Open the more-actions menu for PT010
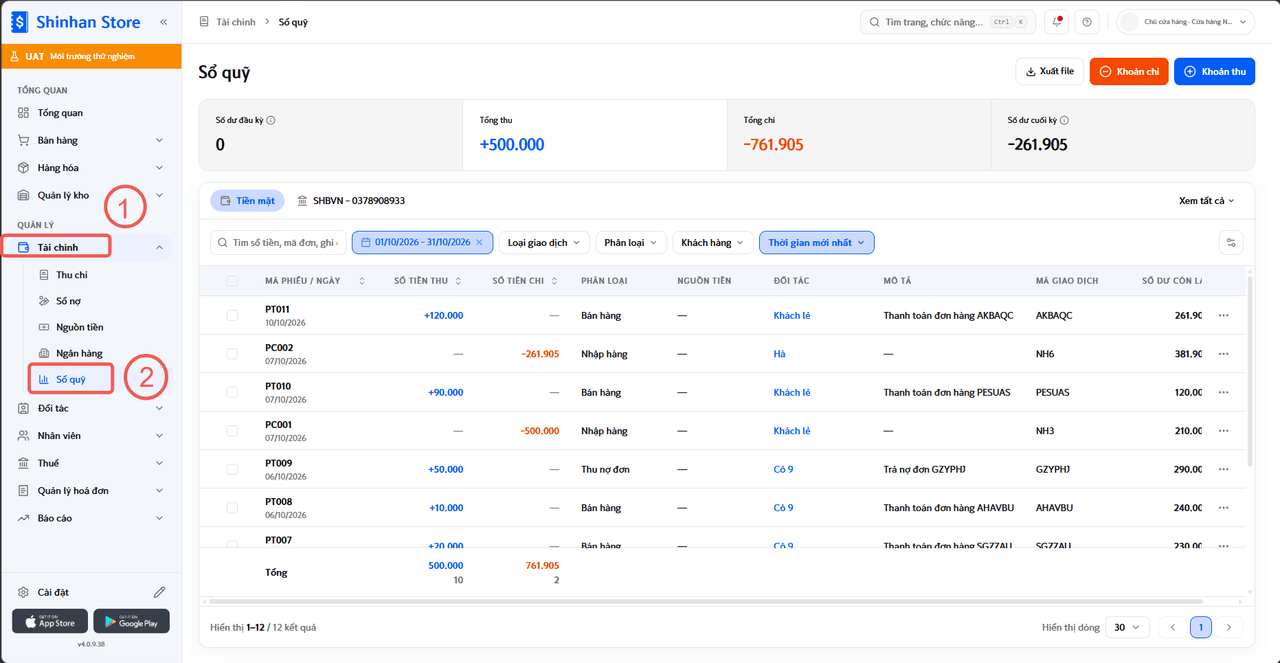The image size is (1280, 663). (1223, 392)
